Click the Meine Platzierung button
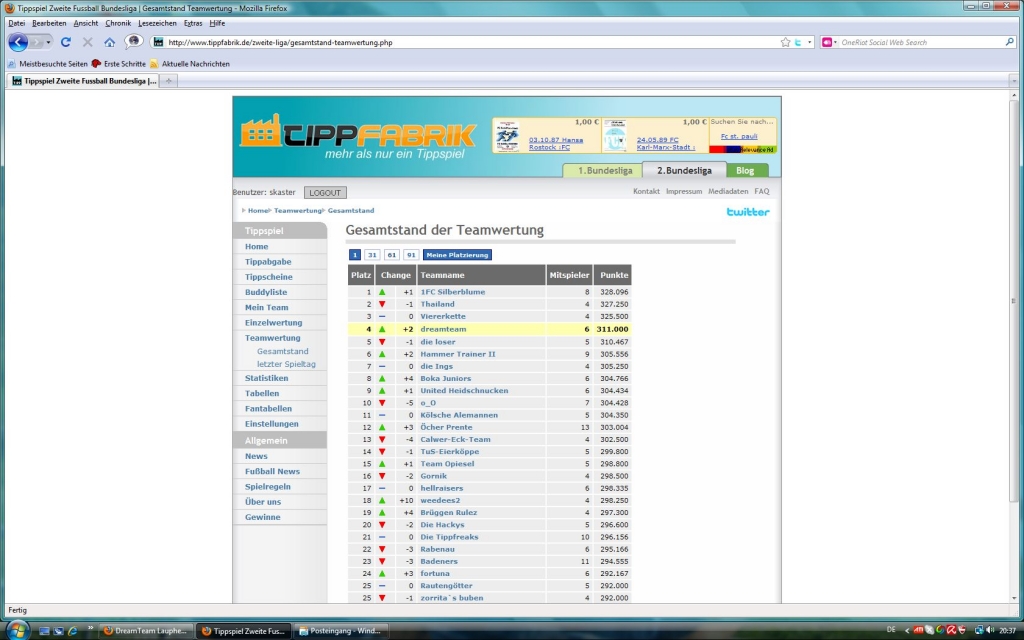Image resolution: width=1024 pixels, height=640 pixels. coord(457,255)
